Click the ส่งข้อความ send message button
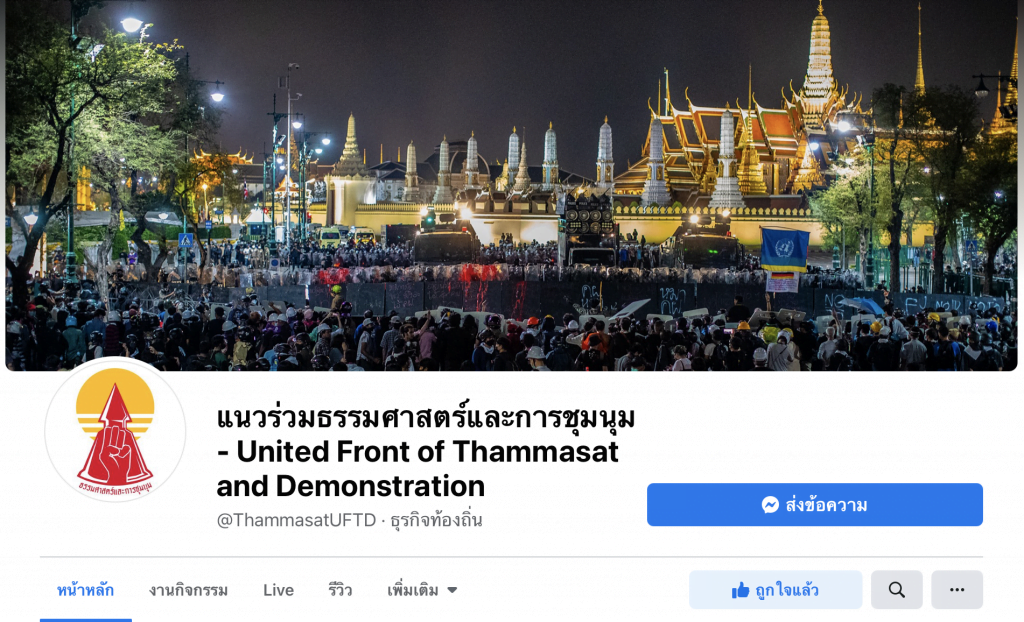 [x=814, y=504]
